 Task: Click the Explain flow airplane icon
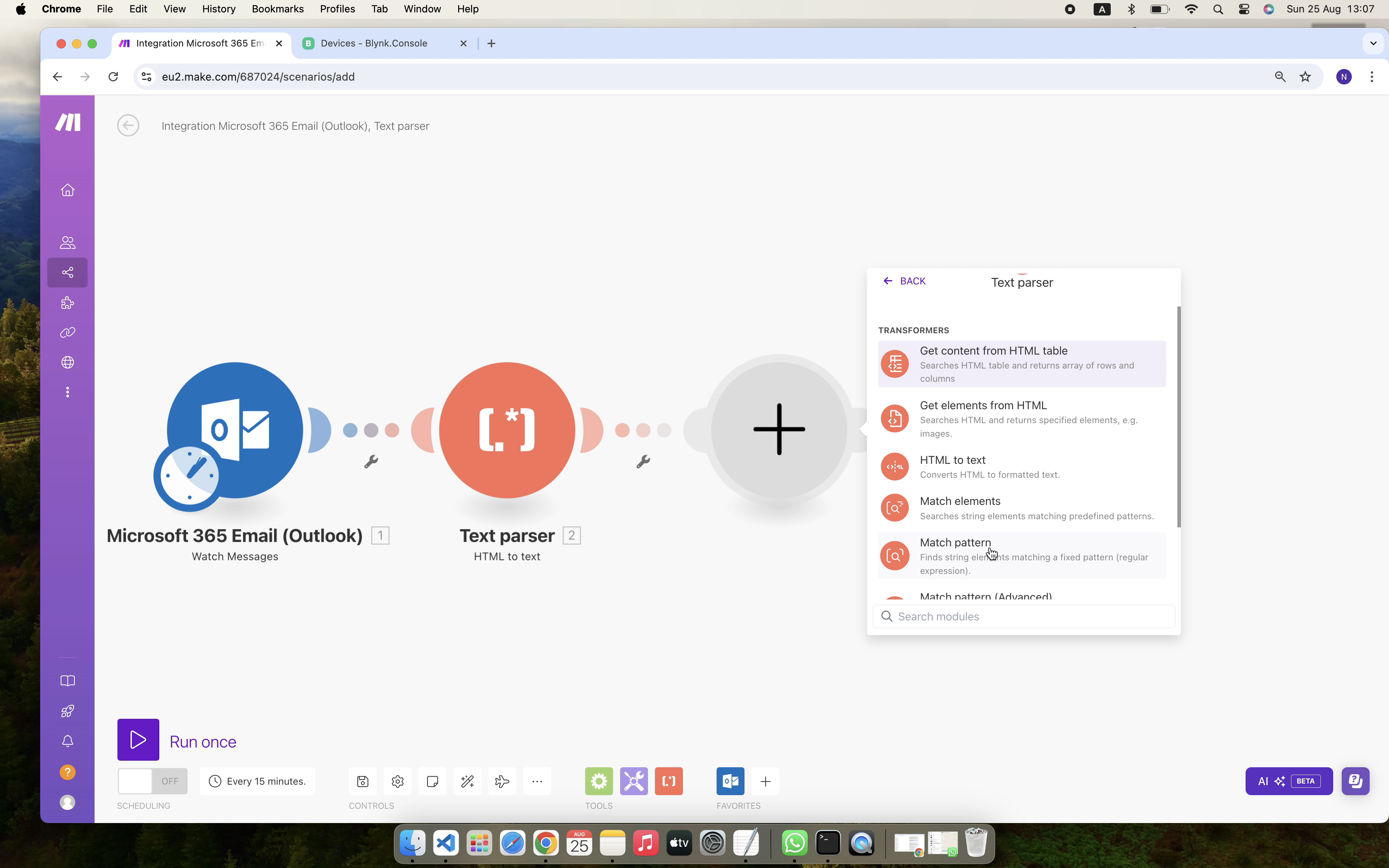pyautogui.click(x=502, y=781)
